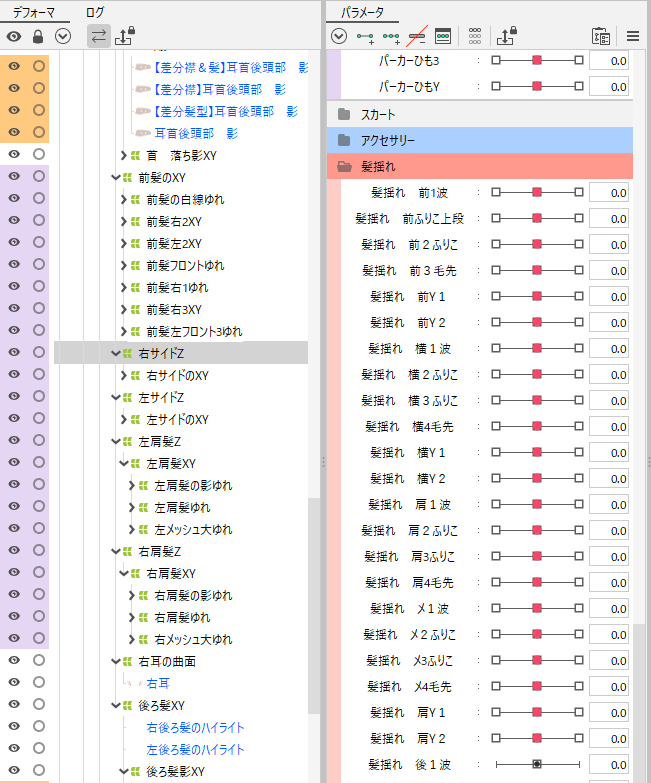Click the value field of パーカーひもY
The height and width of the screenshot is (783, 651).
[x=609, y=86]
